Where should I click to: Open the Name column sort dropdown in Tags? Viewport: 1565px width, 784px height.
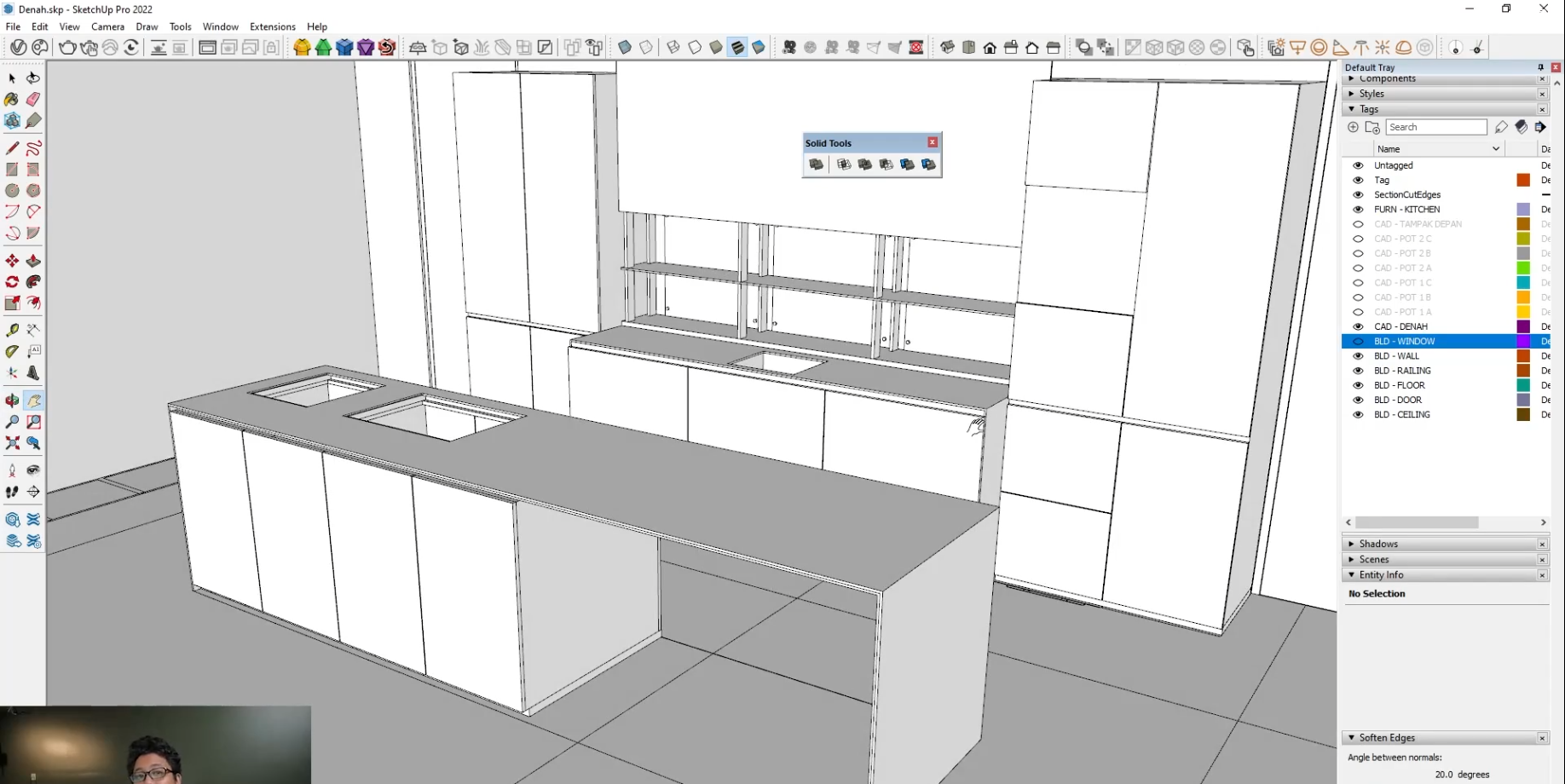(x=1496, y=148)
